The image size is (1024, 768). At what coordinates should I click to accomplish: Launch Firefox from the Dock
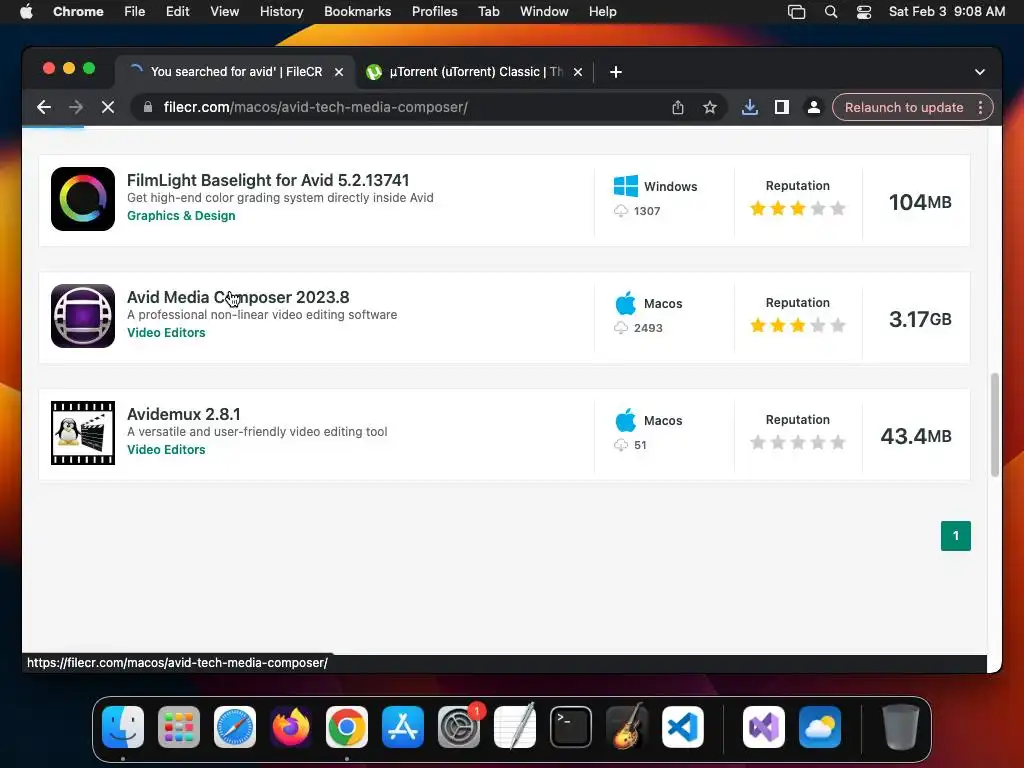point(291,727)
